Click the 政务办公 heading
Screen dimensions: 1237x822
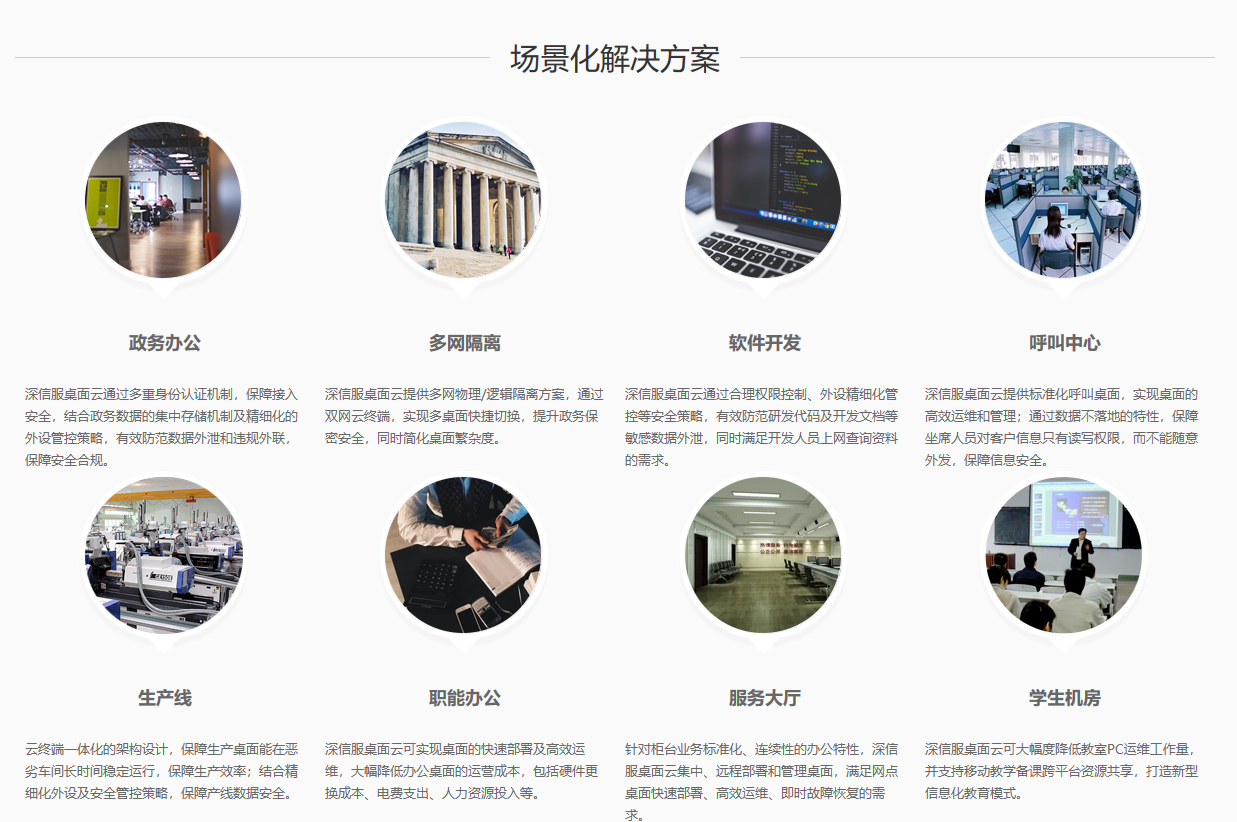tap(165, 343)
